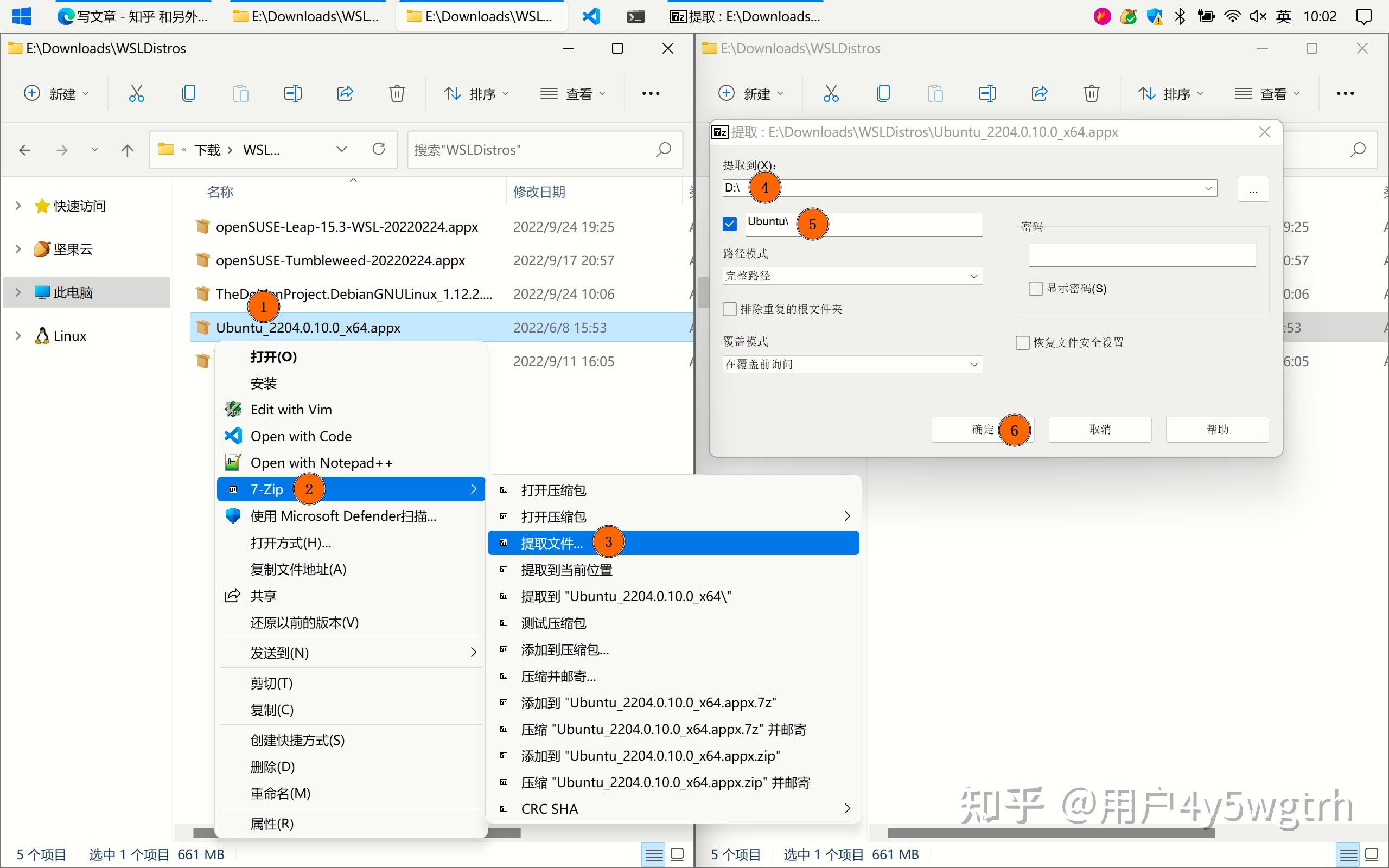Click the search magnifier in left window
1389x868 pixels.
coord(664,150)
